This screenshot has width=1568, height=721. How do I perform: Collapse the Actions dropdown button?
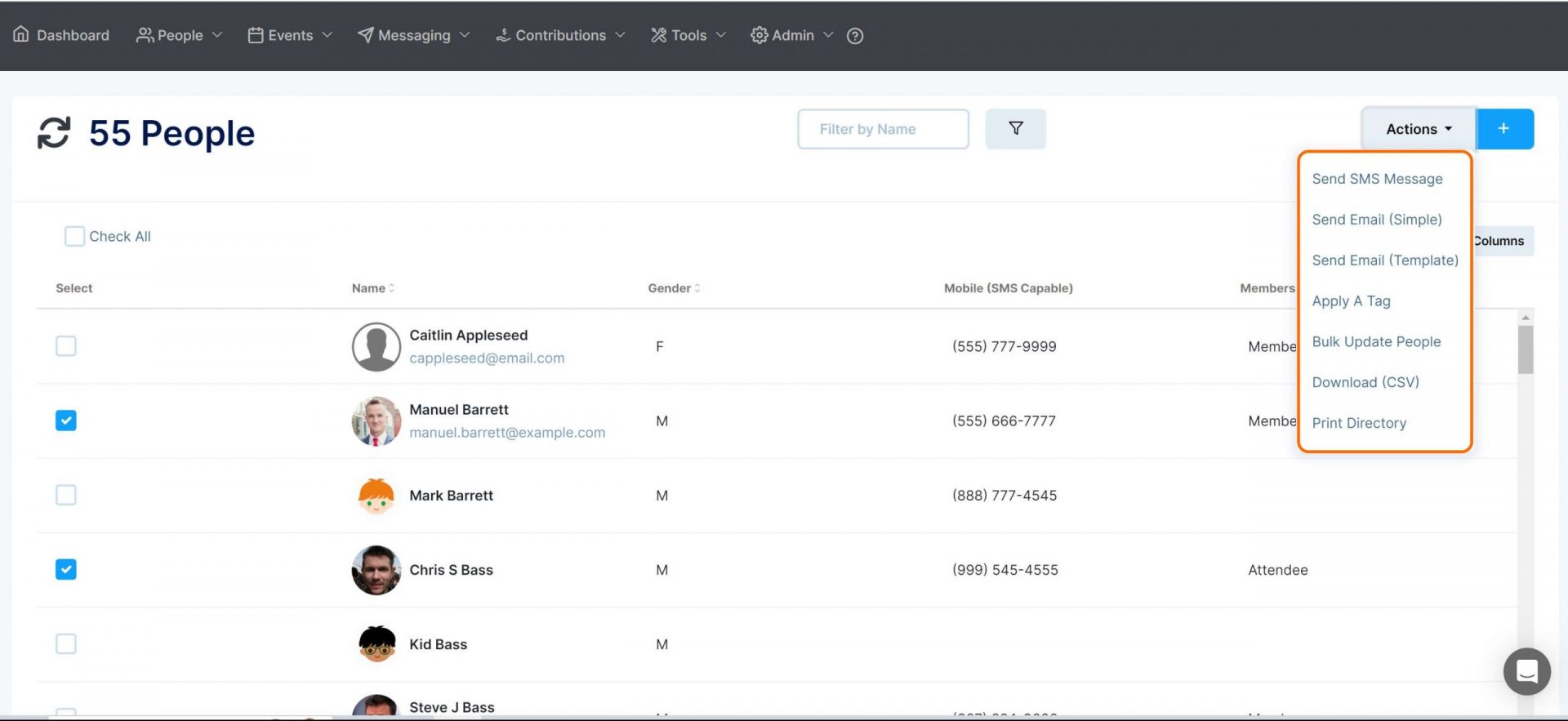click(x=1418, y=129)
